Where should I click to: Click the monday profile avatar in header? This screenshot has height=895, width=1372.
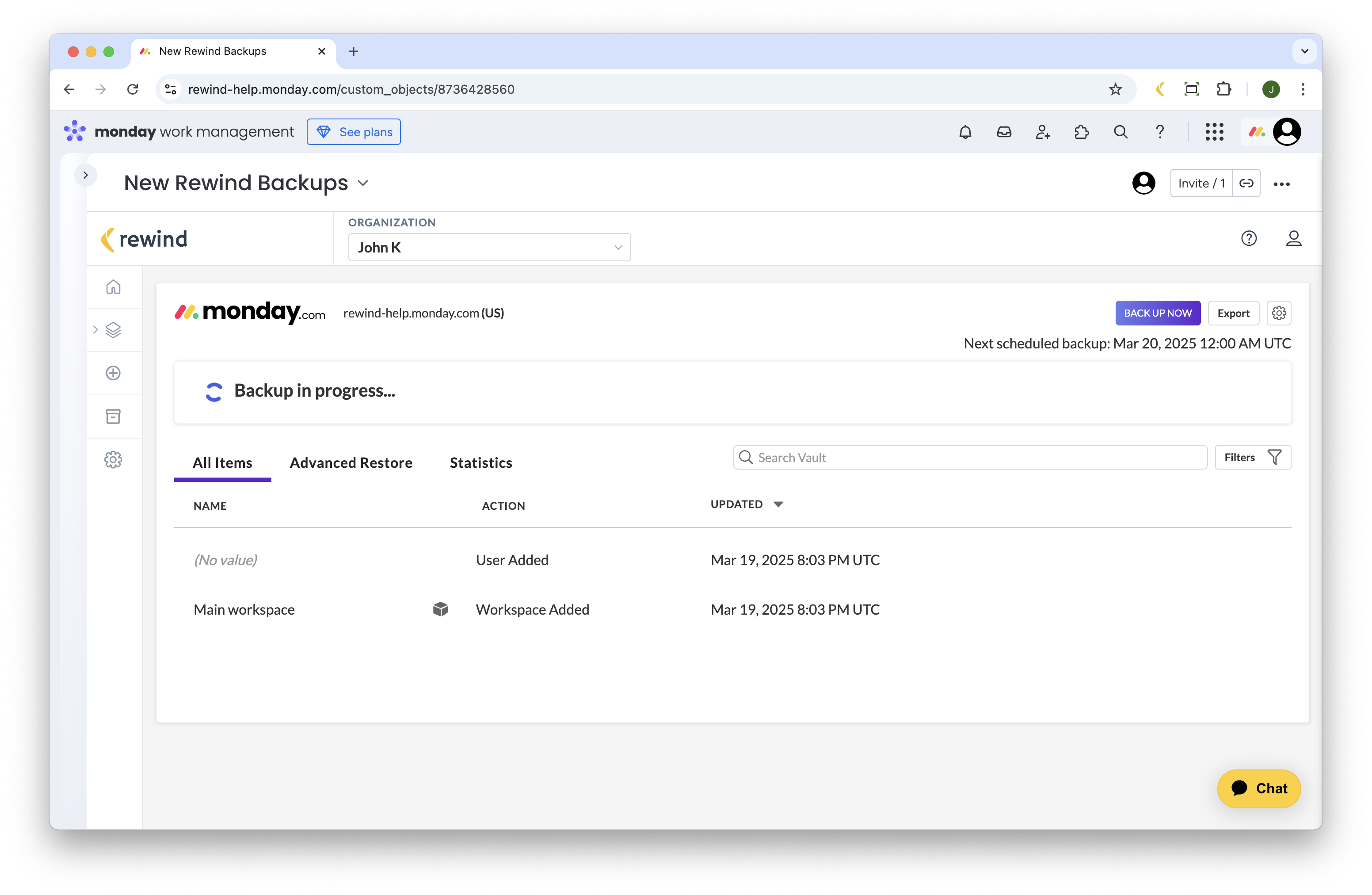point(1287,132)
